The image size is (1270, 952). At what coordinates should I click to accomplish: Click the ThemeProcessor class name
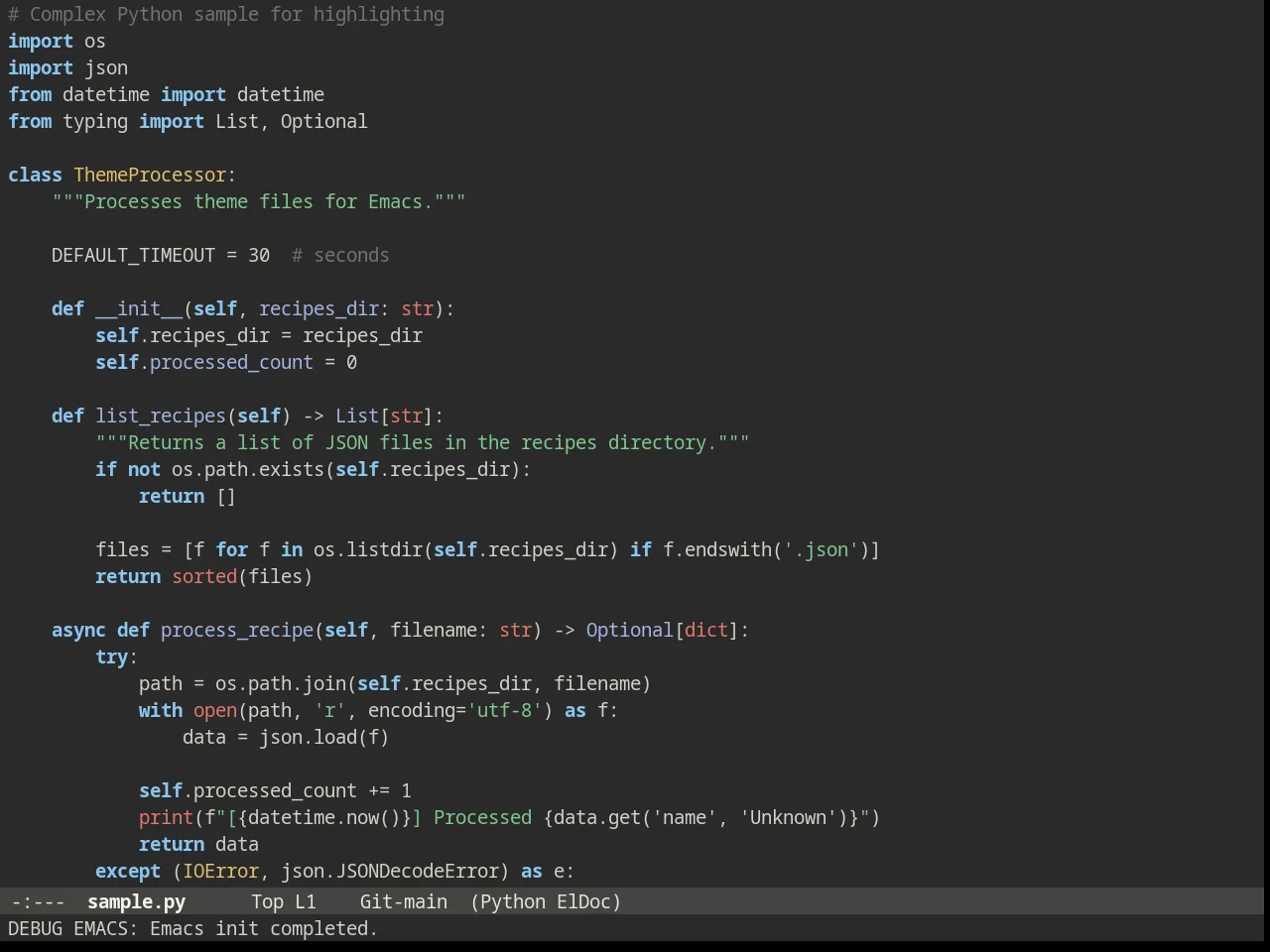[x=150, y=176]
